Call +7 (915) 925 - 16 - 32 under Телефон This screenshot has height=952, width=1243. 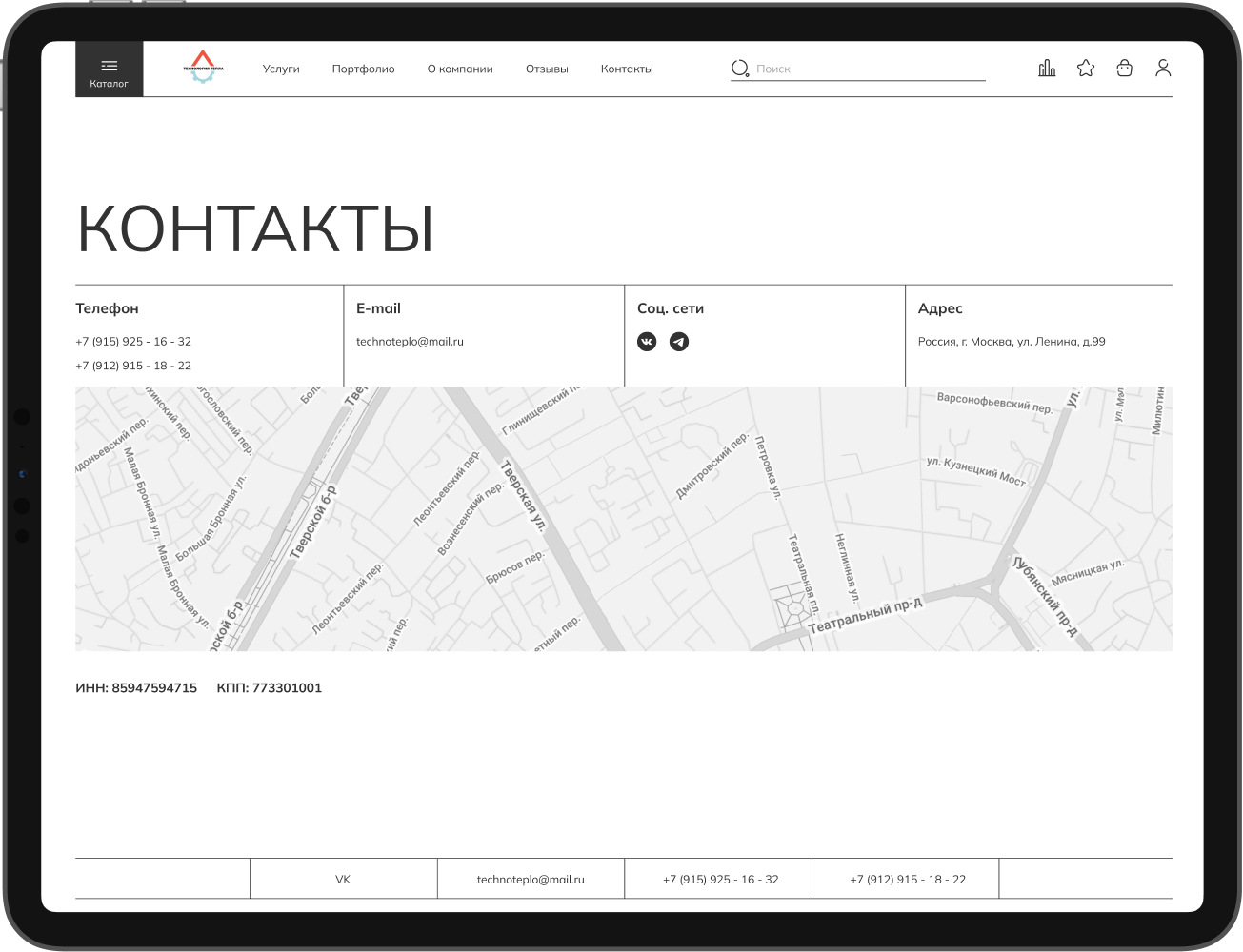133,342
